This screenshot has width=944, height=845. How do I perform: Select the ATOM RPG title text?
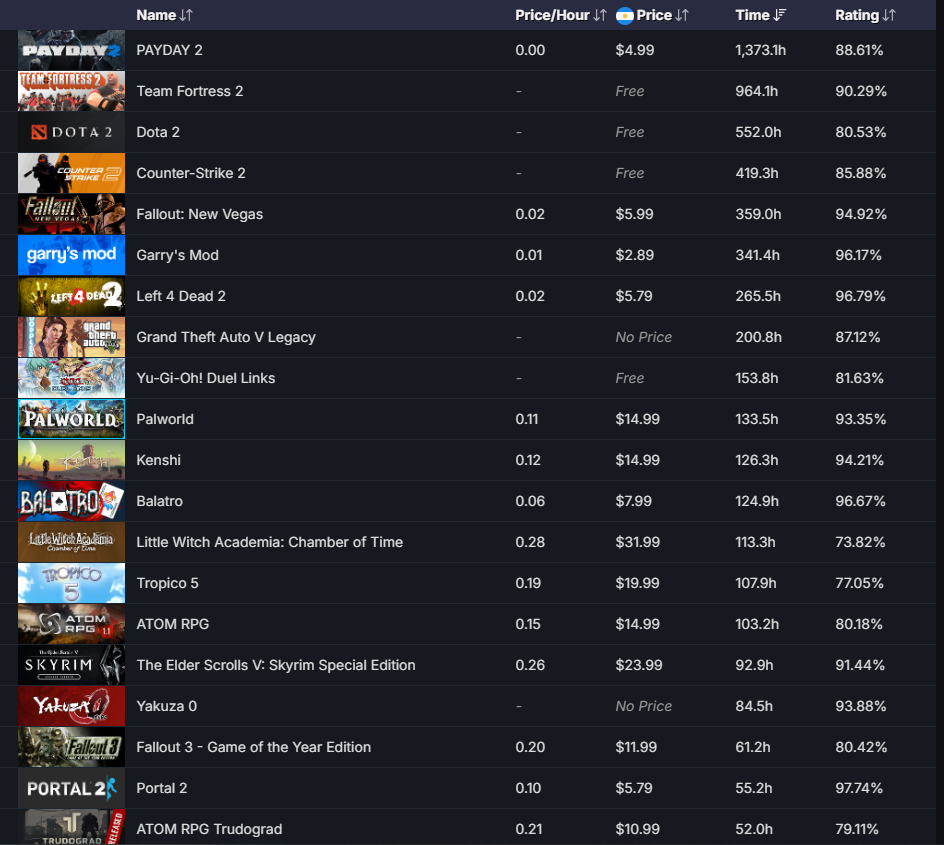[x=172, y=624]
